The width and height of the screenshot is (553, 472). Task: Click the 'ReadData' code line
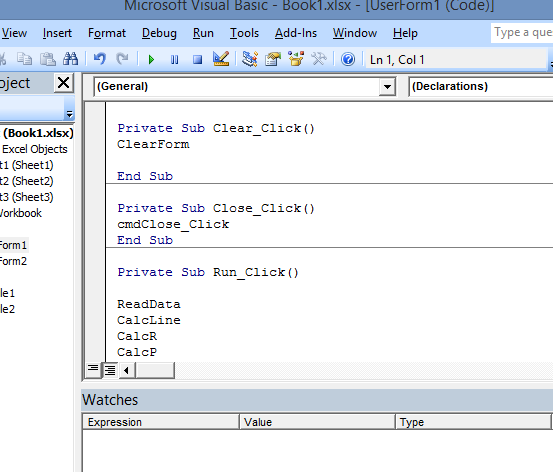coord(149,304)
